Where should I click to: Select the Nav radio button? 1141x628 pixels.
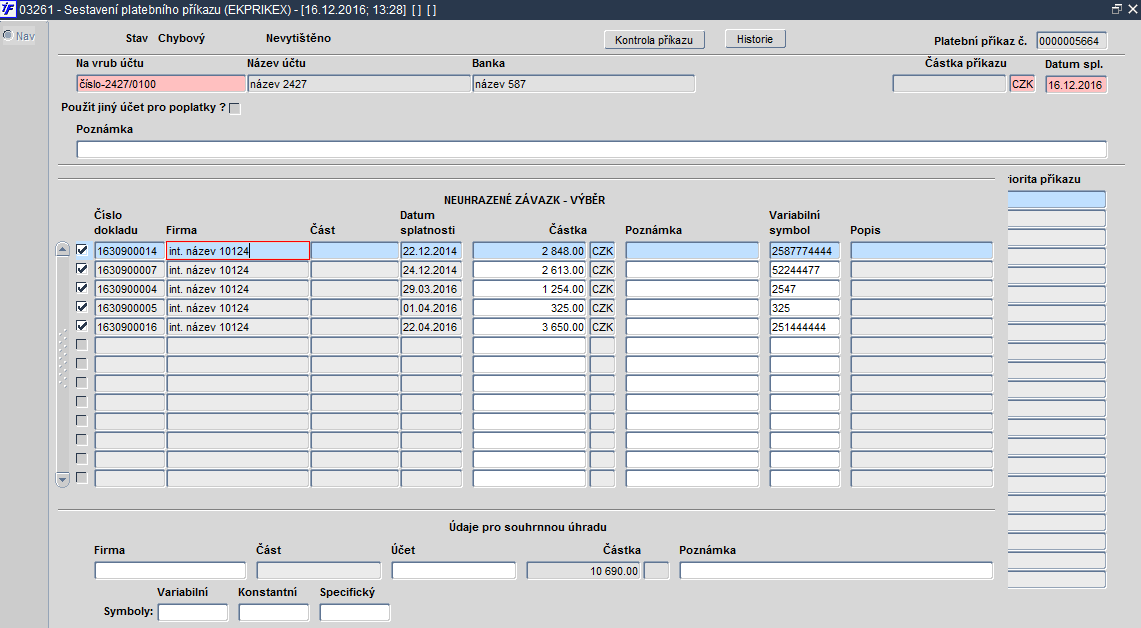coord(8,36)
